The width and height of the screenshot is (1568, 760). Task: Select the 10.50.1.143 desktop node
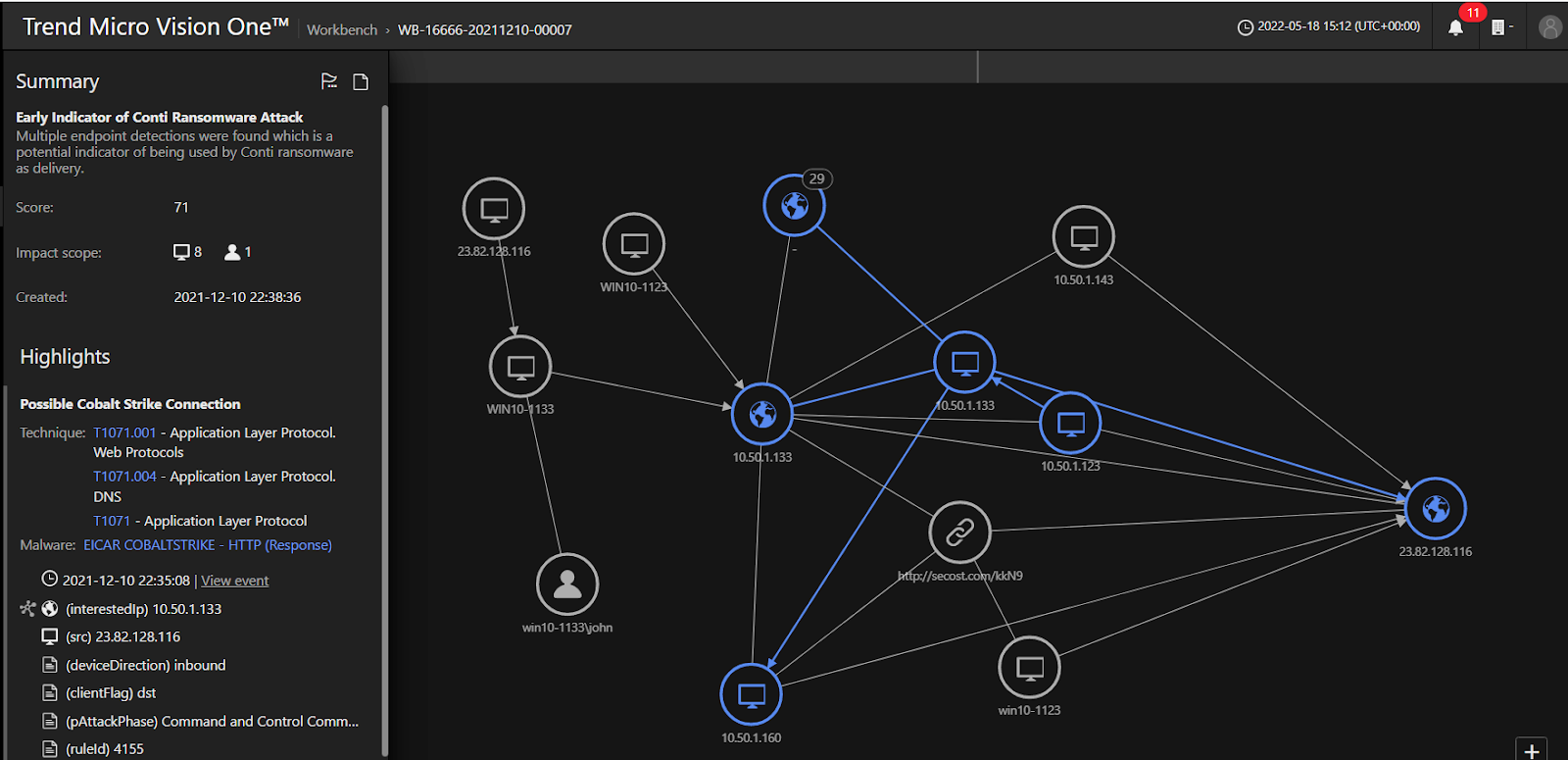1083,236
